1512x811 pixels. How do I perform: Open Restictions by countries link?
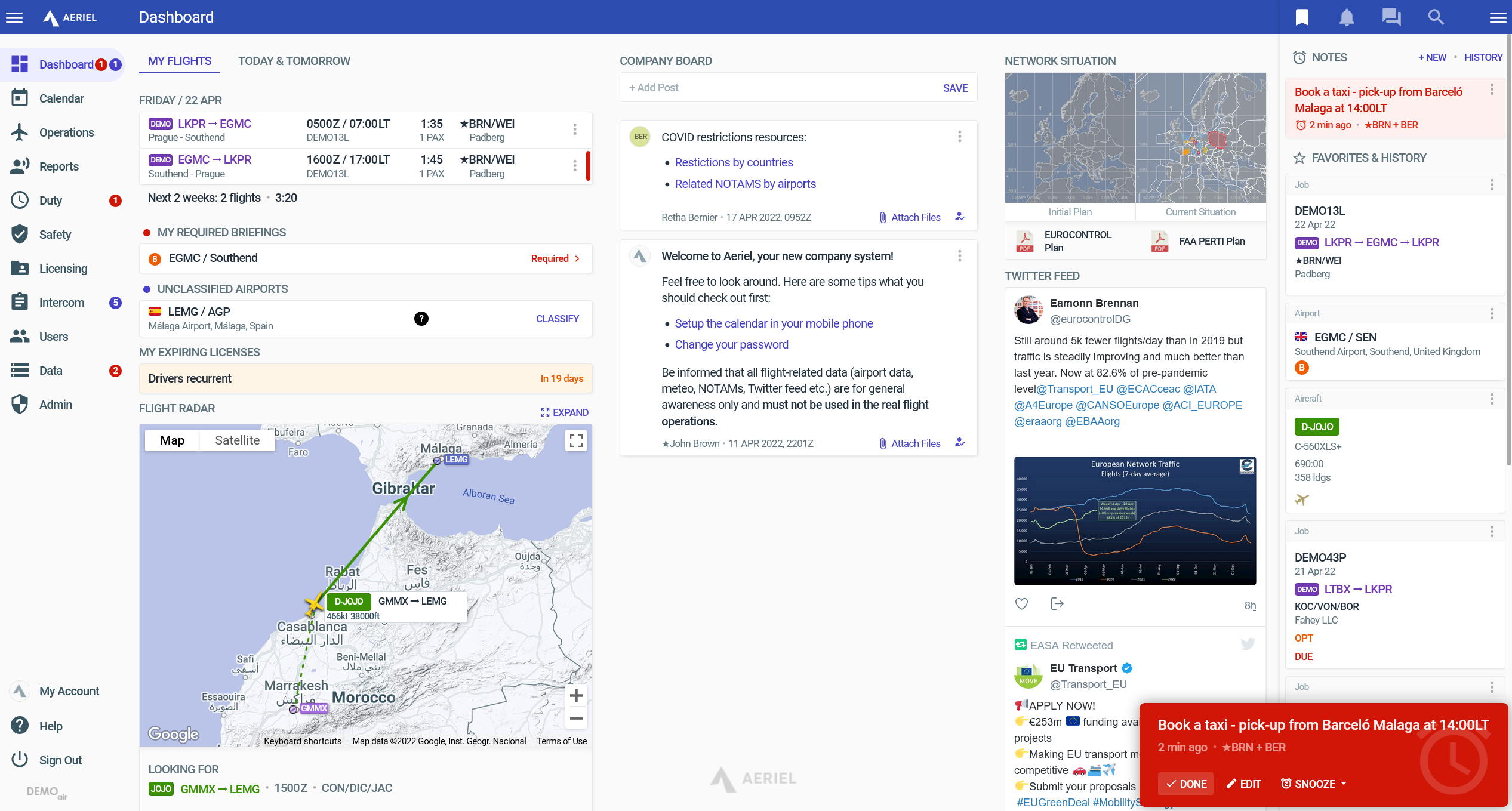[x=734, y=162]
